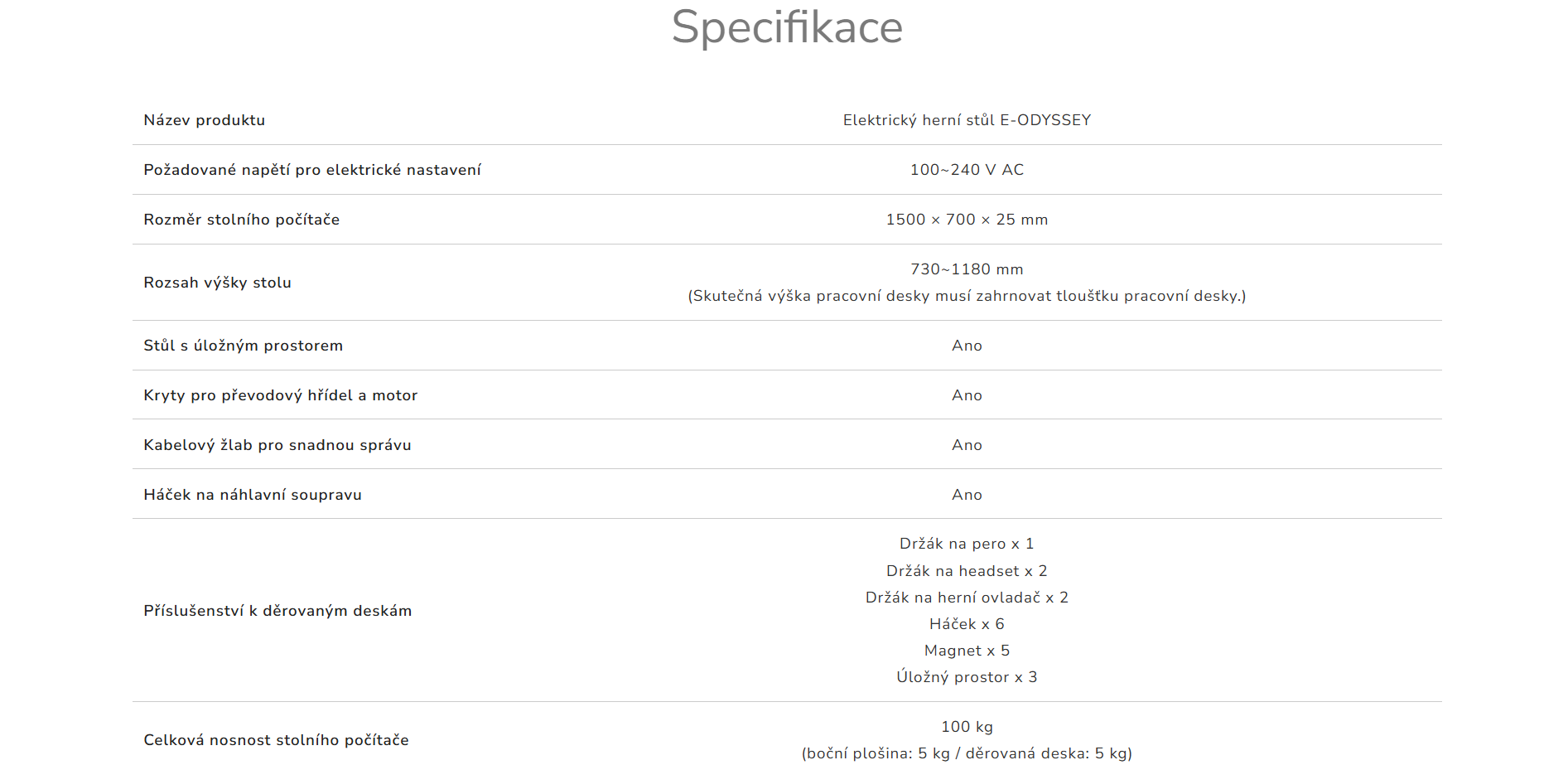Click the Rozsah výšky stolu label
The width and height of the screenshot is (1568, 765).
(x=217, y=283)
